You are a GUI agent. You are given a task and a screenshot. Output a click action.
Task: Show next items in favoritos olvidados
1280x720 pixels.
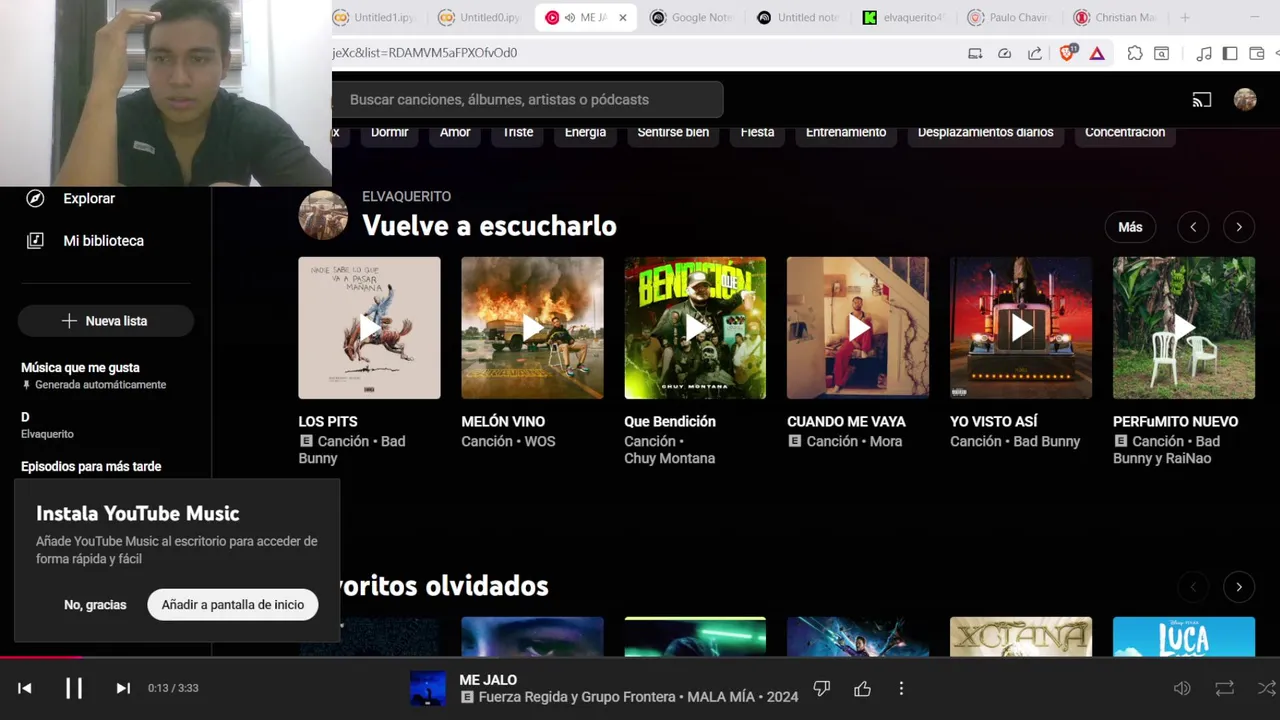click(1239, 587)
